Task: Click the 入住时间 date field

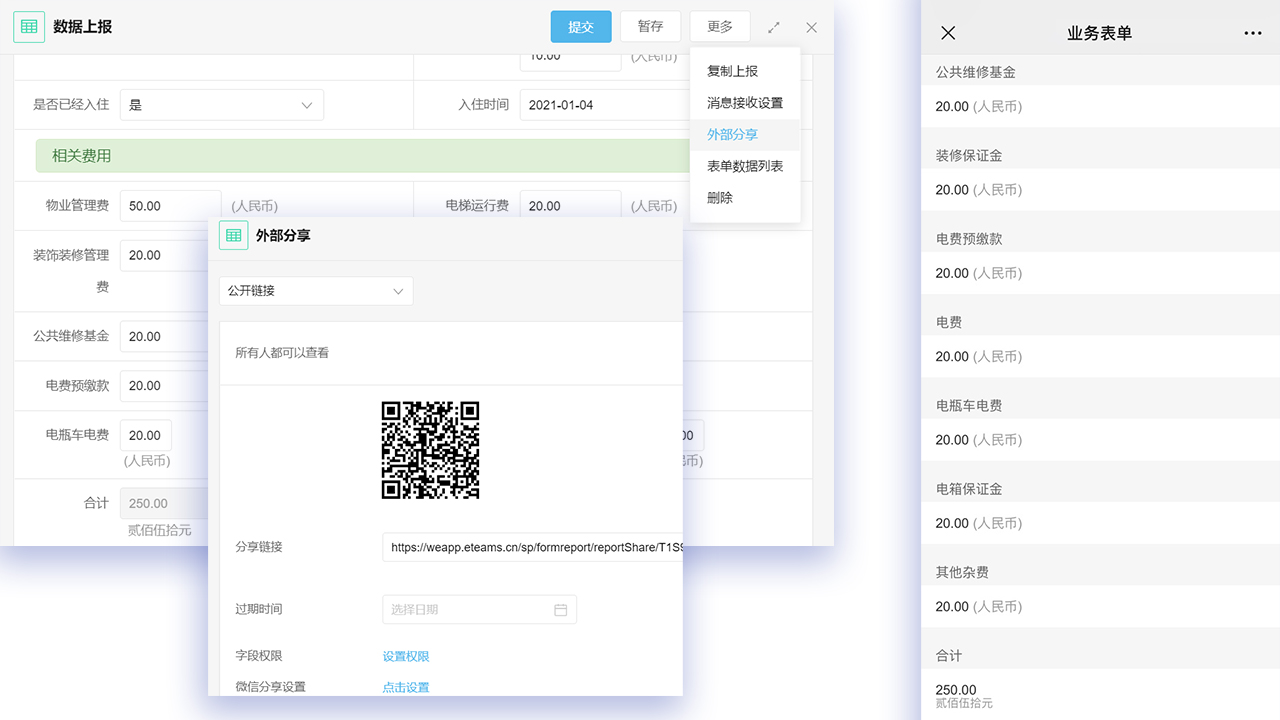Action: click(604, 105)
